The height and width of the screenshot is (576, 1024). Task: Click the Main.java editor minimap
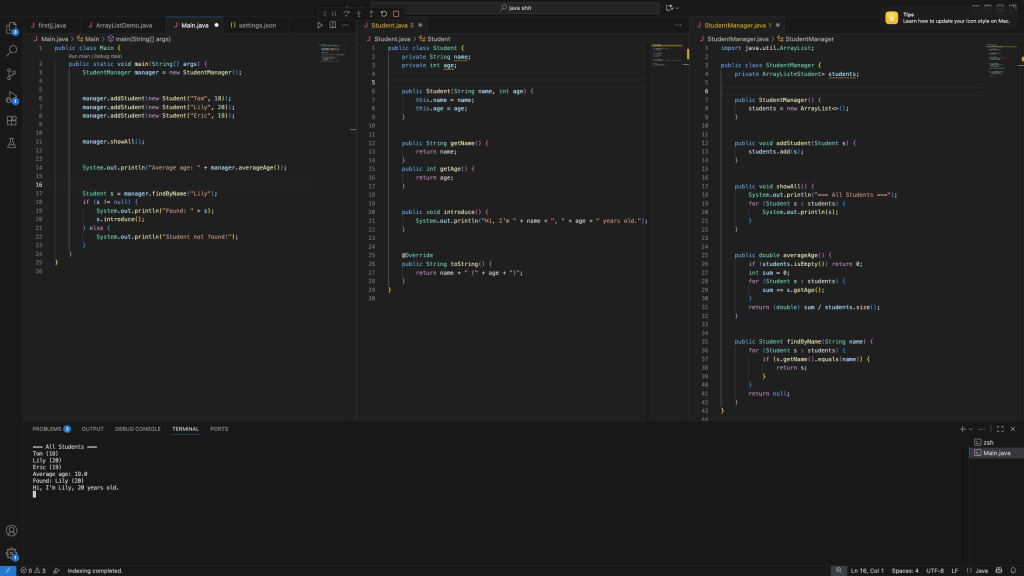click(332, 53)
